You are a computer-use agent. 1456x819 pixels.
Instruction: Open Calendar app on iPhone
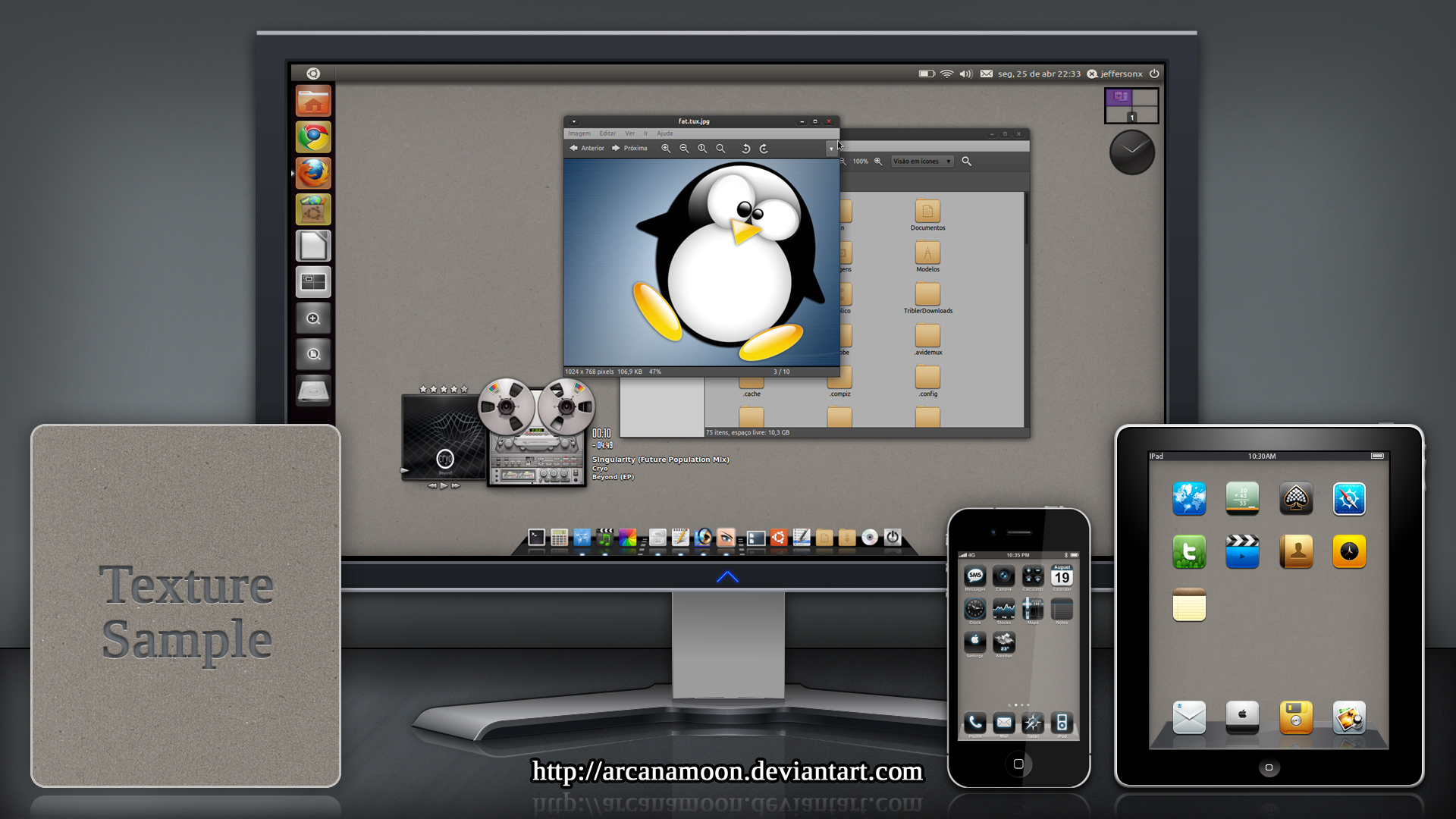pyautogui.click(x=1062, y=576)
